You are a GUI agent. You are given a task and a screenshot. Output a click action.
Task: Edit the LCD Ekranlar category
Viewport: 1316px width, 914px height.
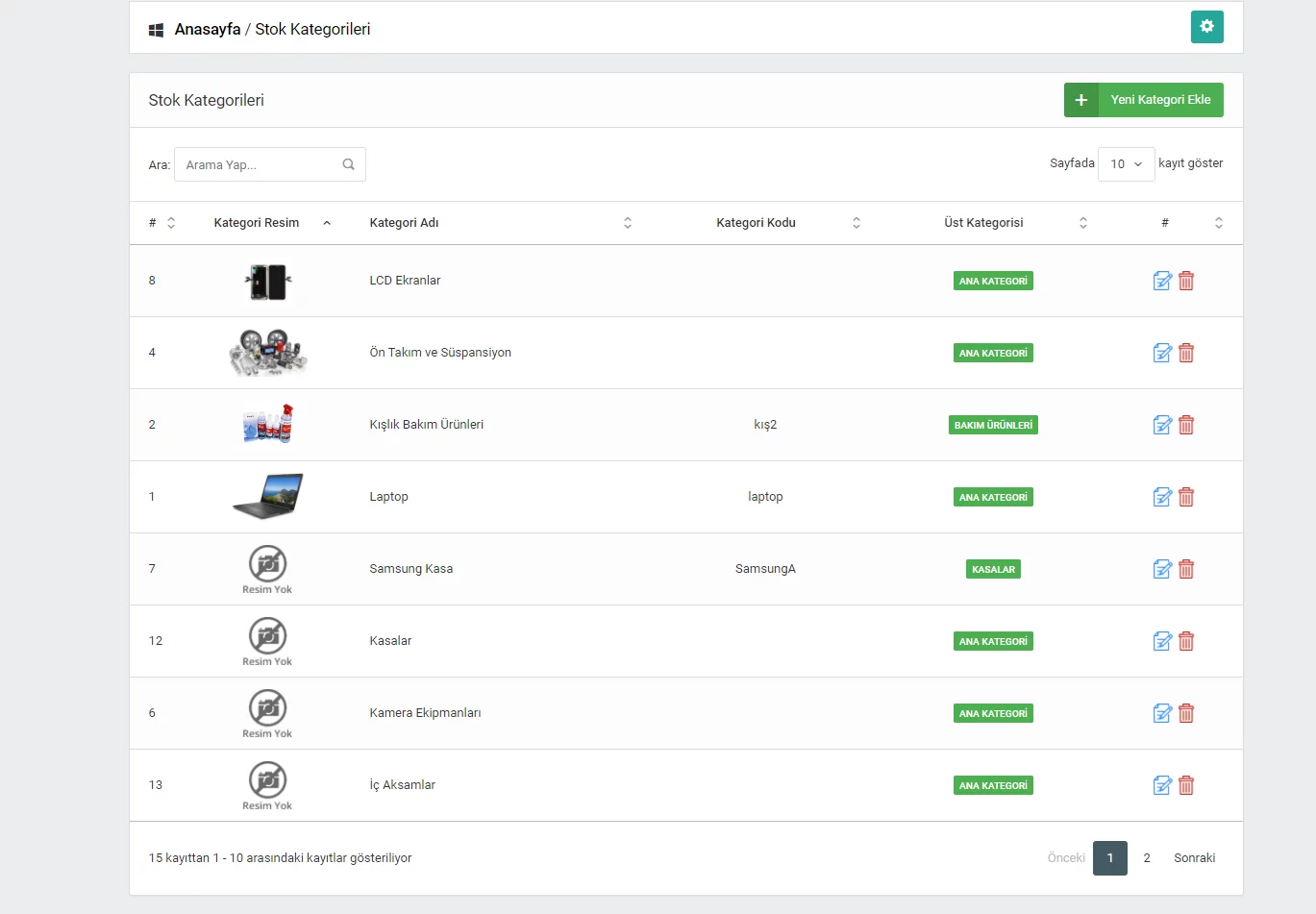[1161, 281]
